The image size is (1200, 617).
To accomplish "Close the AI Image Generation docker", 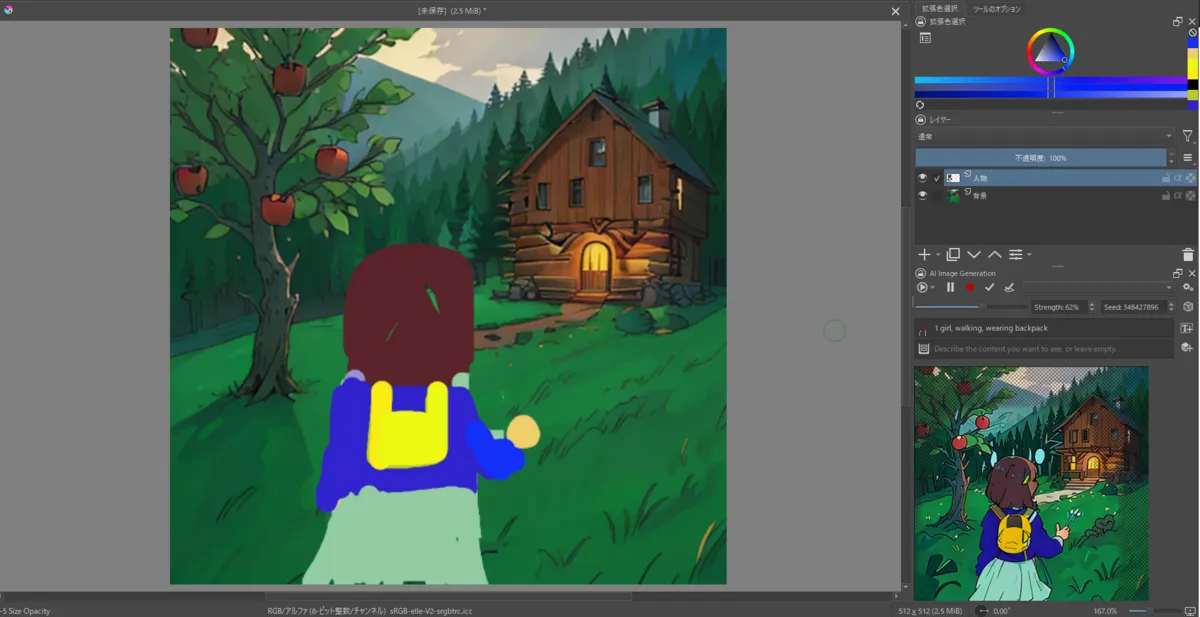I will pos(1191,273).
